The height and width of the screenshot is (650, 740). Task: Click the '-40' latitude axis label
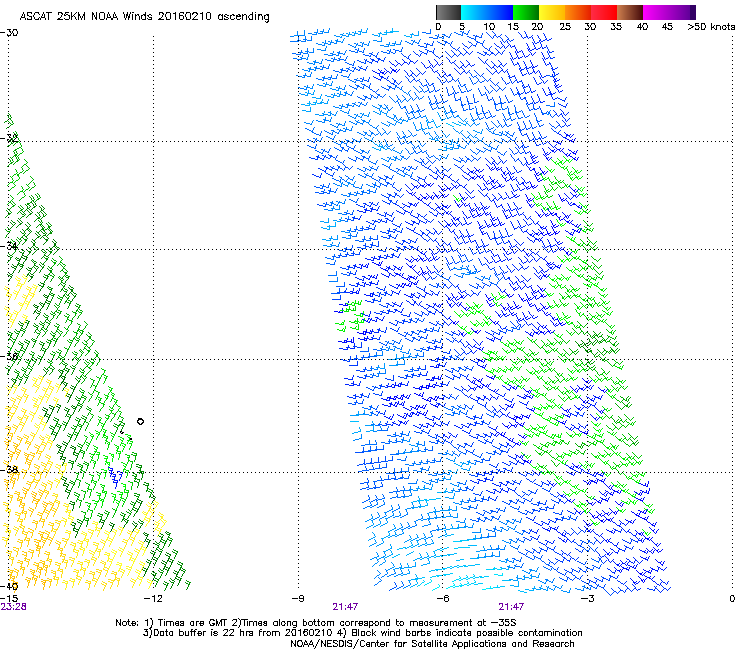click(10, 586)
